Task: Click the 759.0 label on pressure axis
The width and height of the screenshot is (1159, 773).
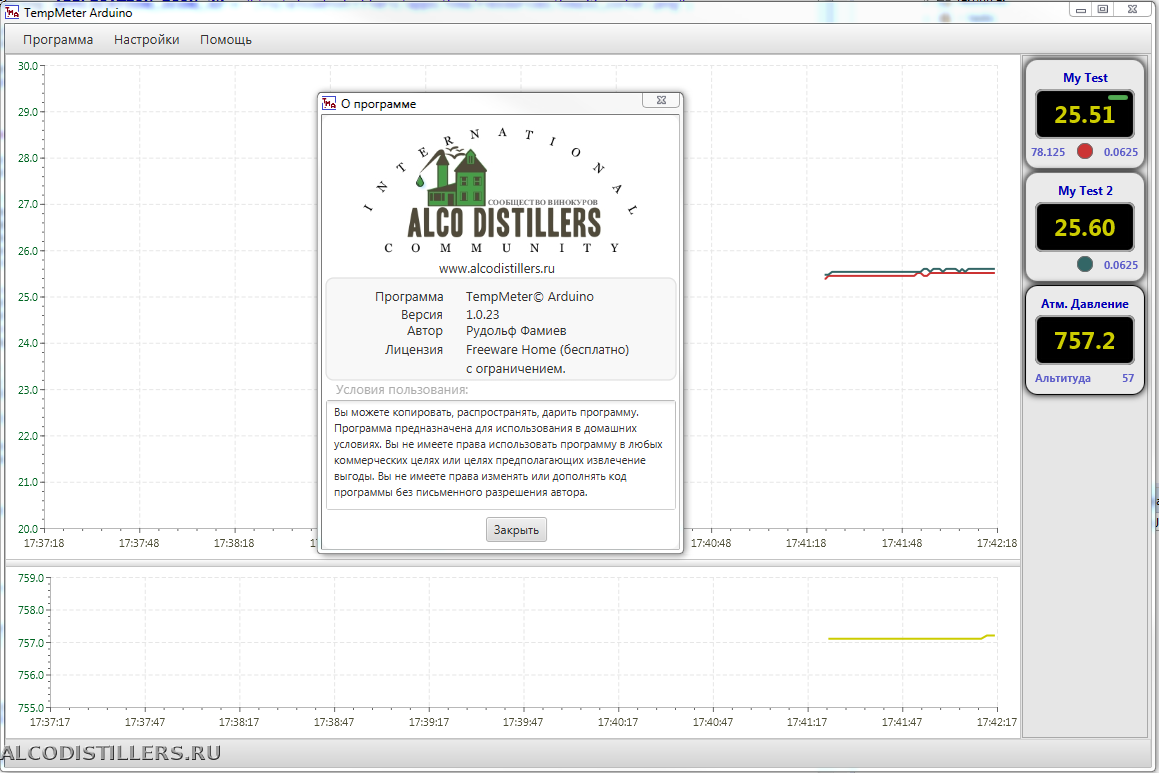Action: (x=30, y=578)
